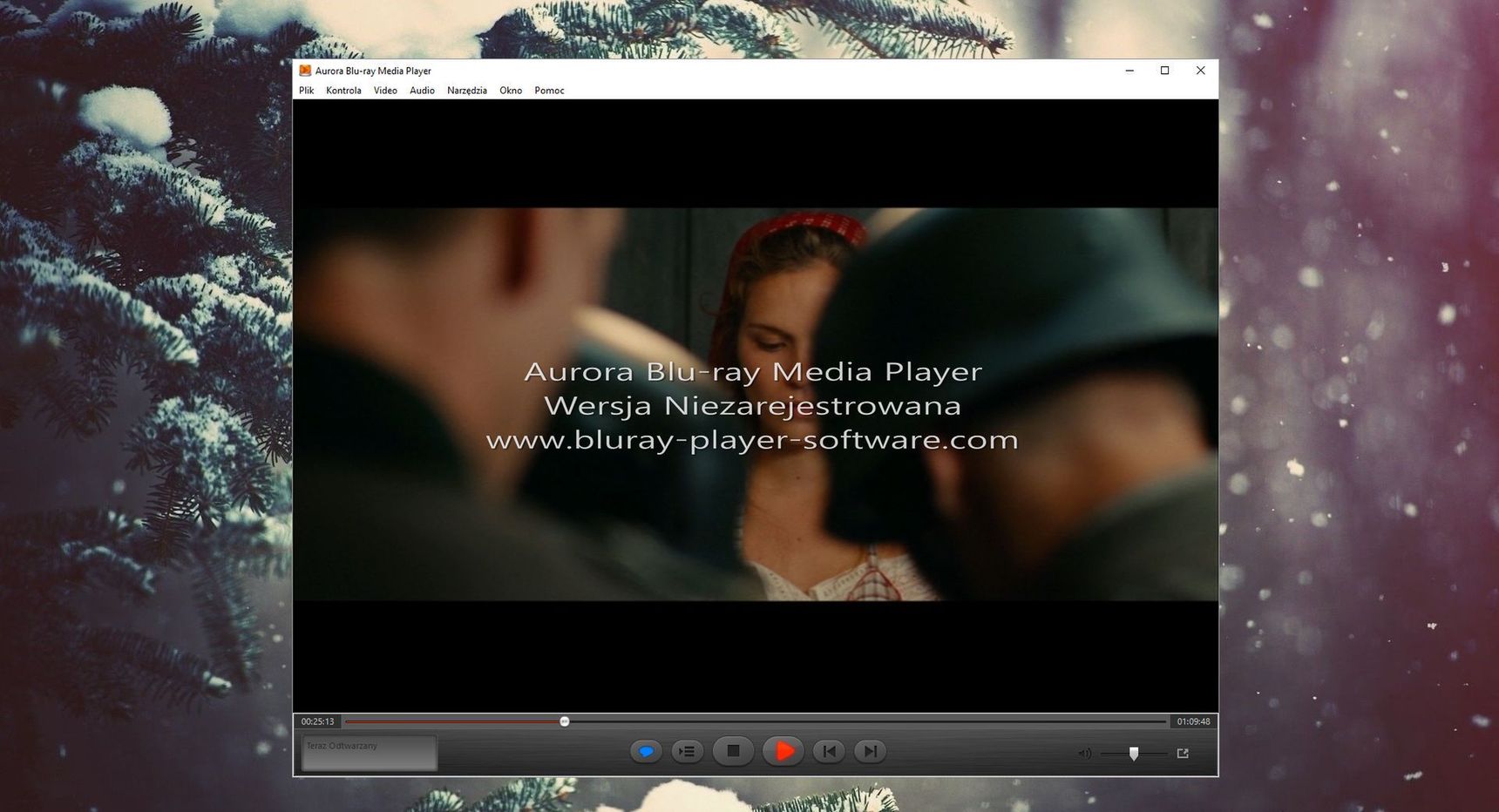The image size is (1499, 812).
Task: Click the red Play button
Action: (783, 751)
